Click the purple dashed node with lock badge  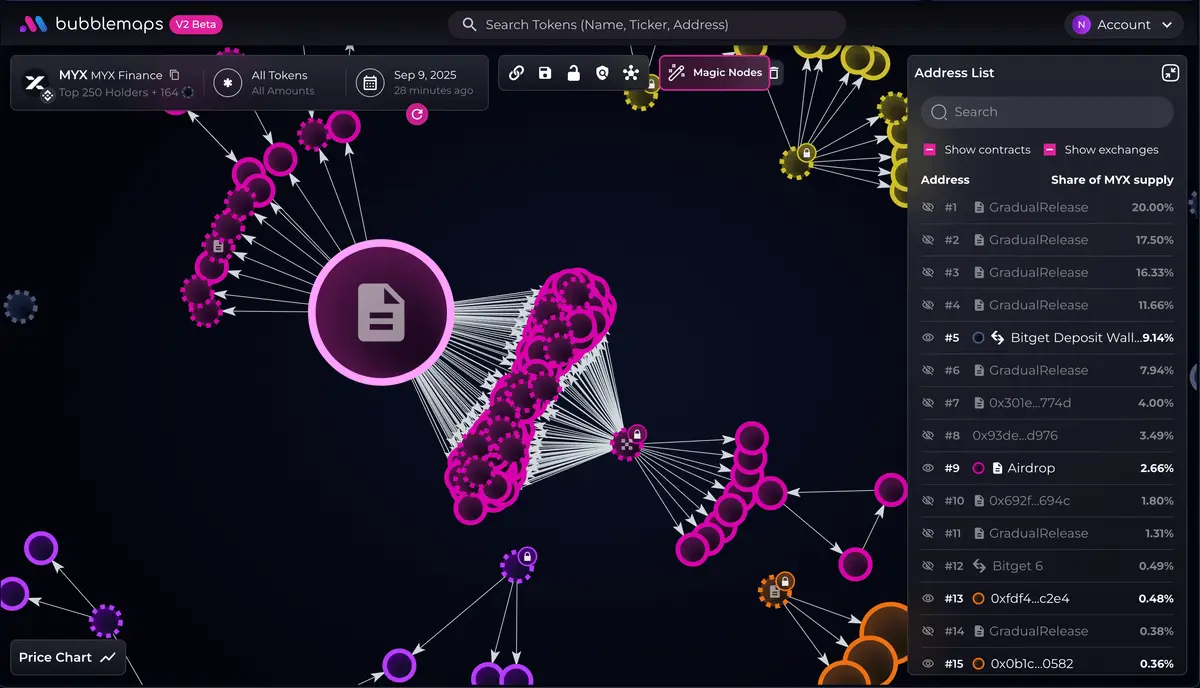coord(516,564)
